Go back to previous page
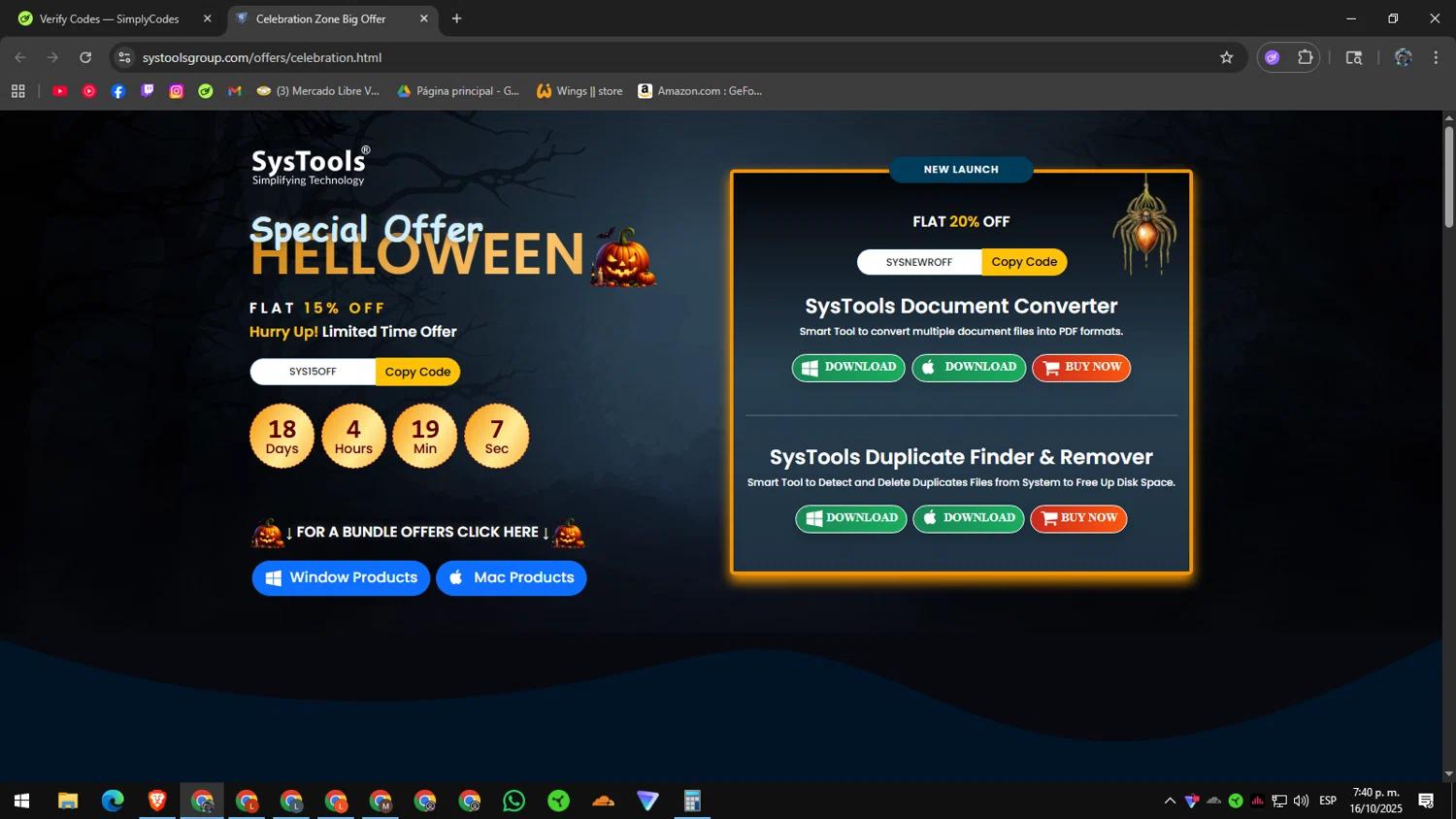Screen dimensions: 1456x819 pos(20,57)
